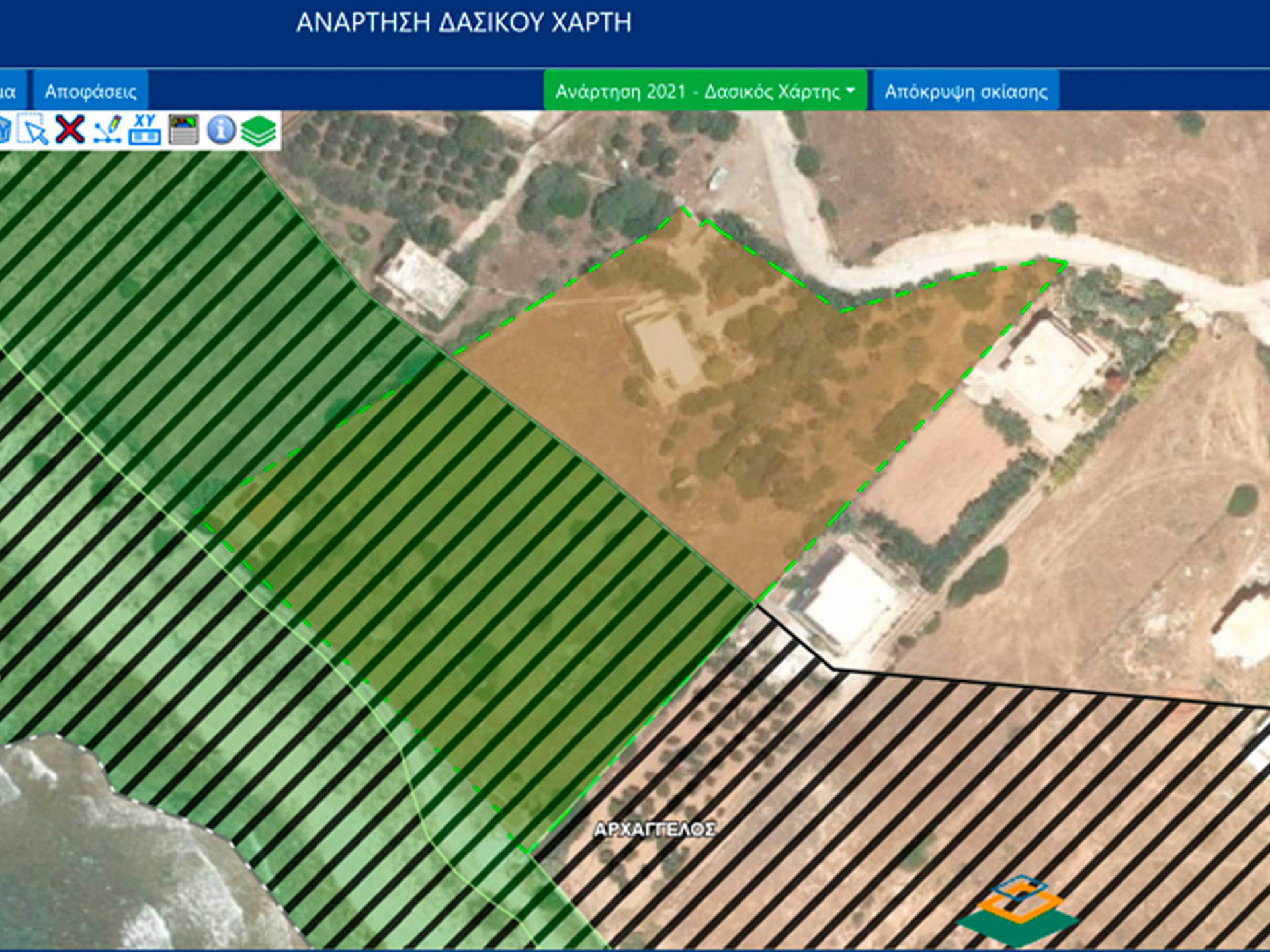Viewport: 1270px width, 952px height.
Task: Click the blue information icon
Action: pos(221,130)
